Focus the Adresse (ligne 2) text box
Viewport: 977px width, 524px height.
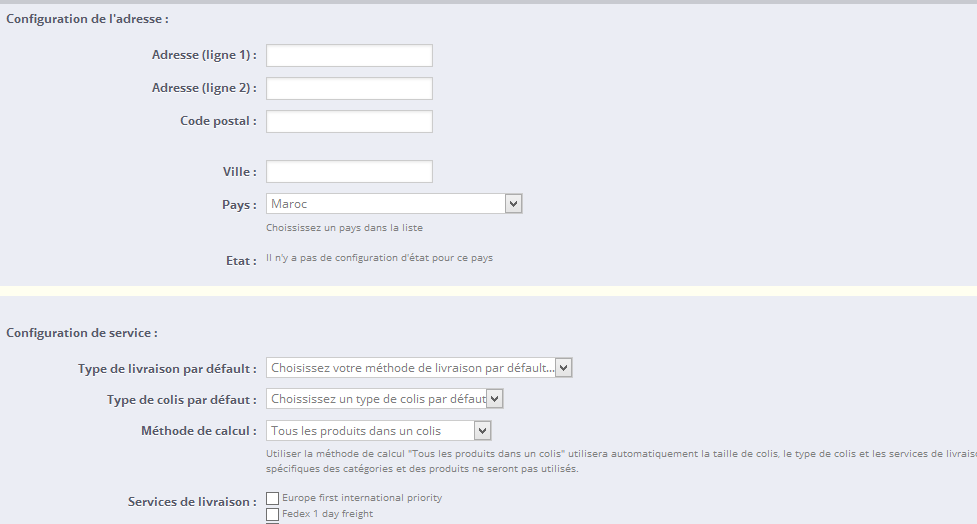349,88
